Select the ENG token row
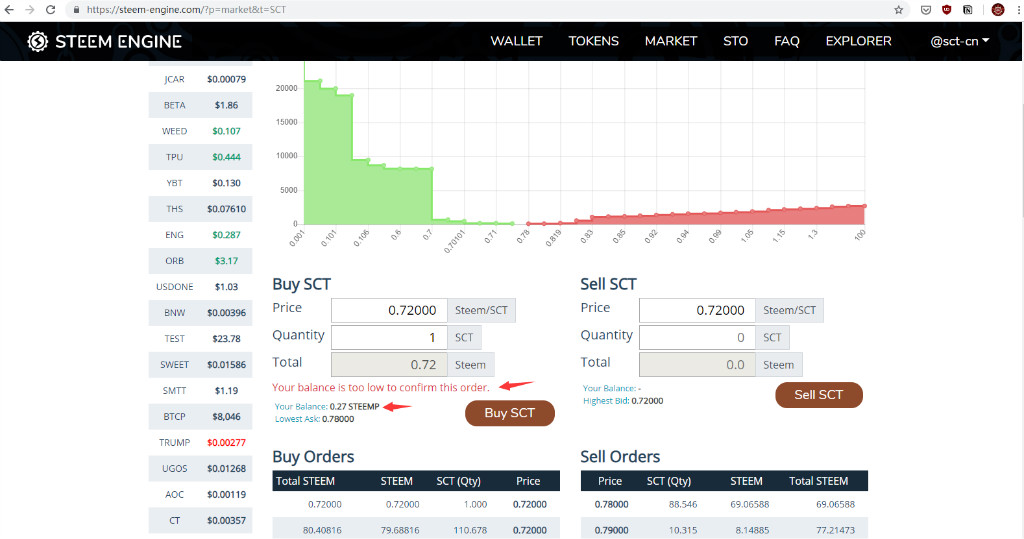 [x=200, y=235]
